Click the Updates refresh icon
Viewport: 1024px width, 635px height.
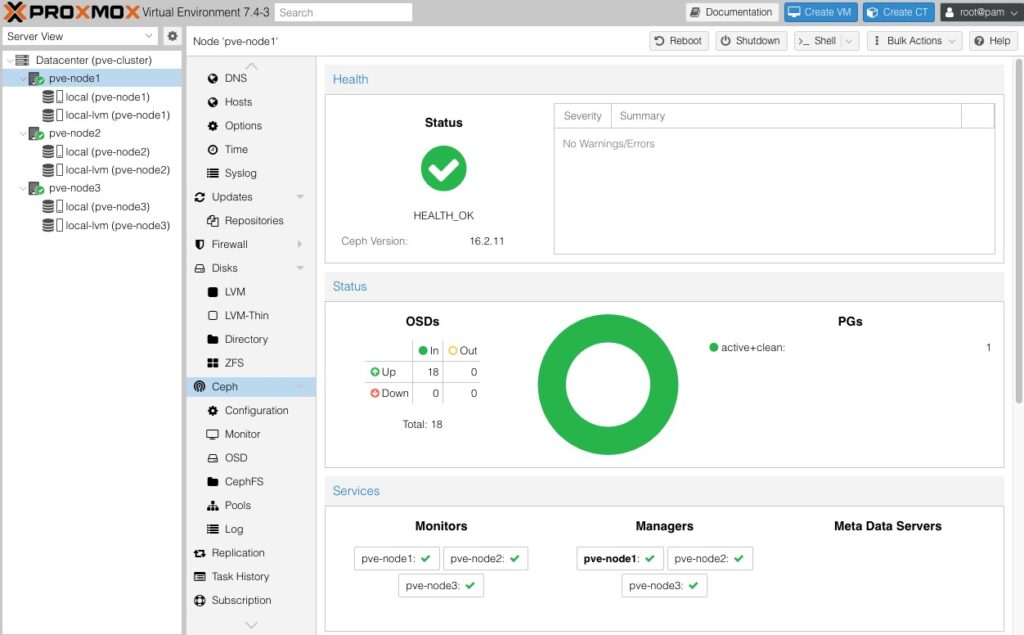199,197
